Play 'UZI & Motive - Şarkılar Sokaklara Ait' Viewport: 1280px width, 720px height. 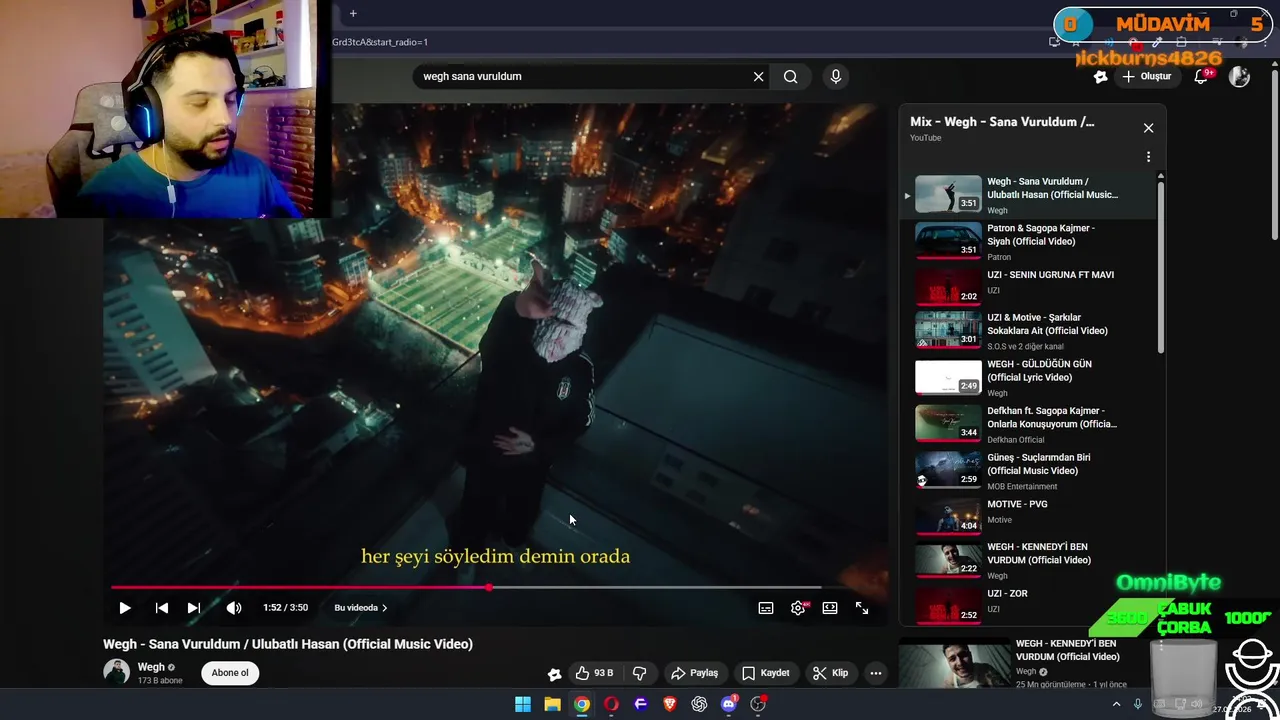coord(1030,331)
